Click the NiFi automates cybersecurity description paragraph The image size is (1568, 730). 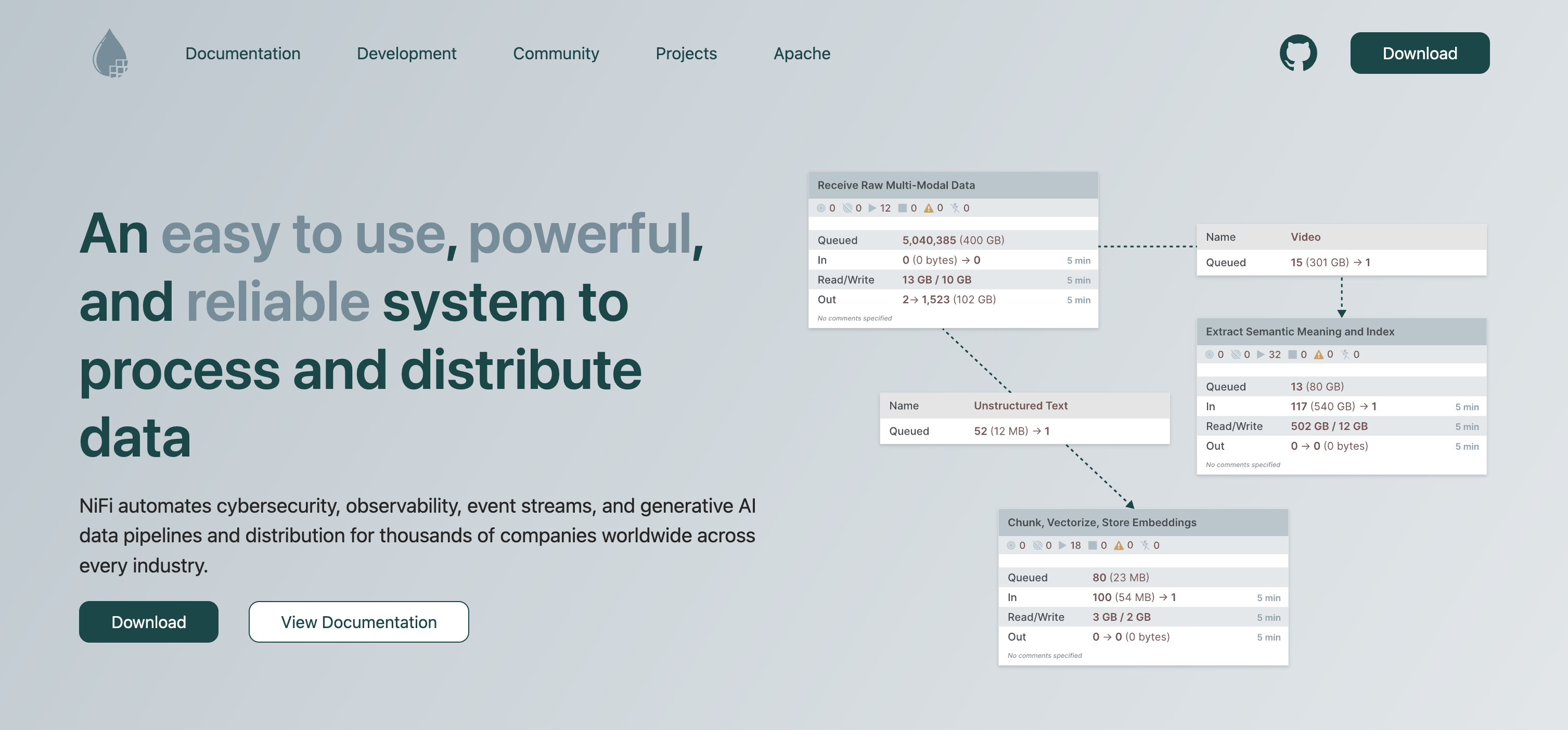418,536
